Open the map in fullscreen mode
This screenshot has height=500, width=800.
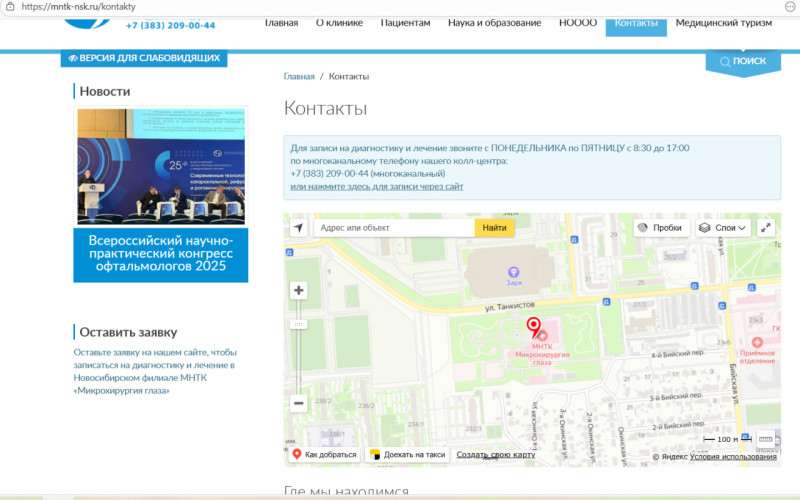766,228
